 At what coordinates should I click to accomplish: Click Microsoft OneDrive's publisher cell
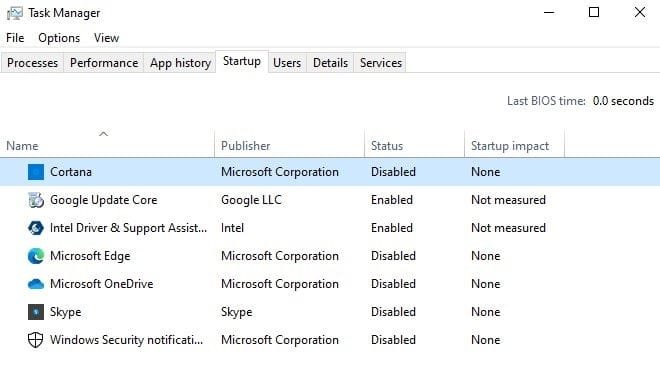tap(280, 284)
